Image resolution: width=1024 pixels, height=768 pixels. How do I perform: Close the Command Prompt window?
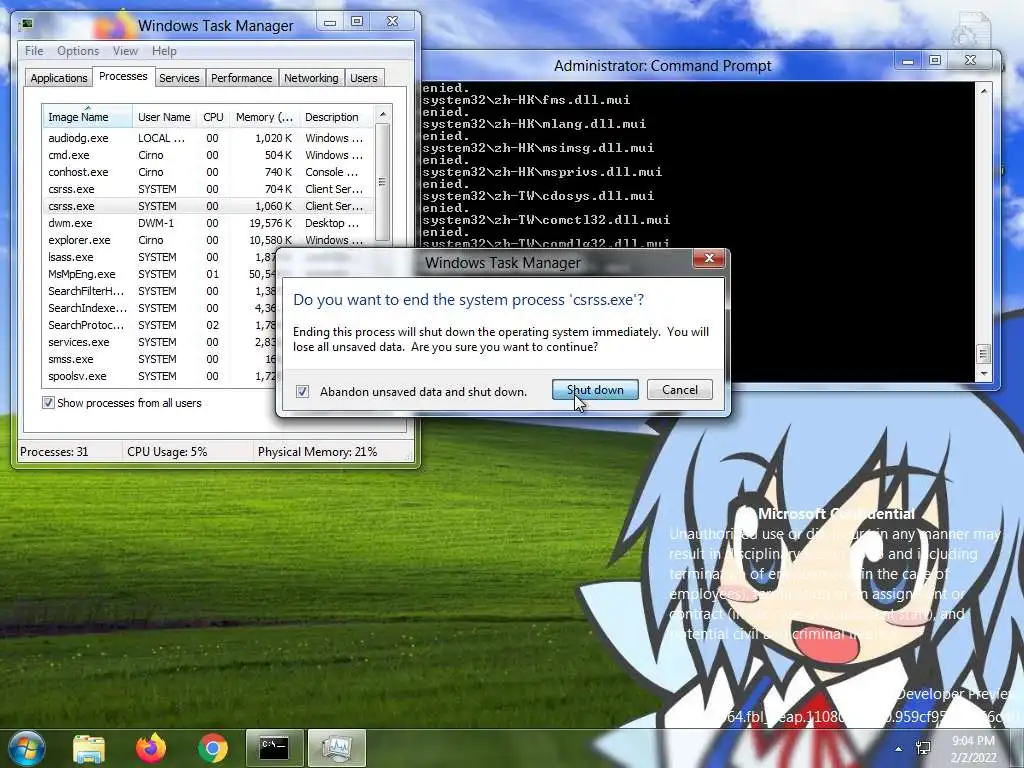click(x=971, y=61)
